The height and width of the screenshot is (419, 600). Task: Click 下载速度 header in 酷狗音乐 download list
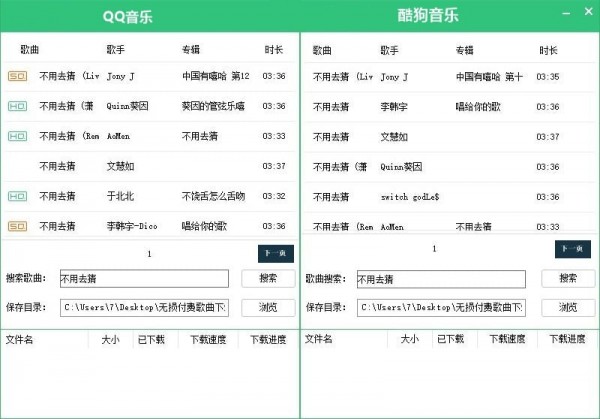(x=507, y=339)
